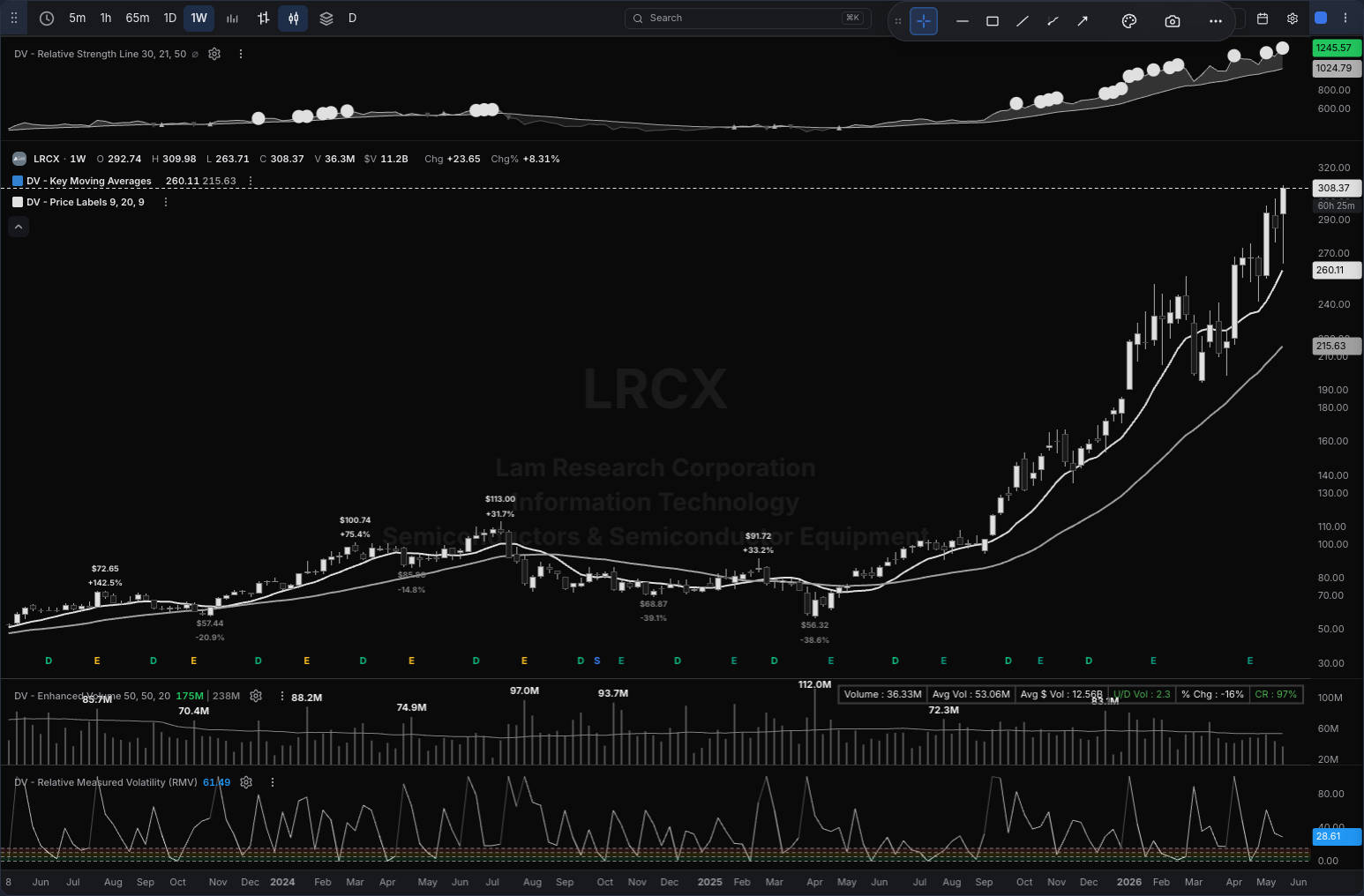Select the horizontal line drawing tool
Screen dimensions: 1364x896
click(963, 21)
